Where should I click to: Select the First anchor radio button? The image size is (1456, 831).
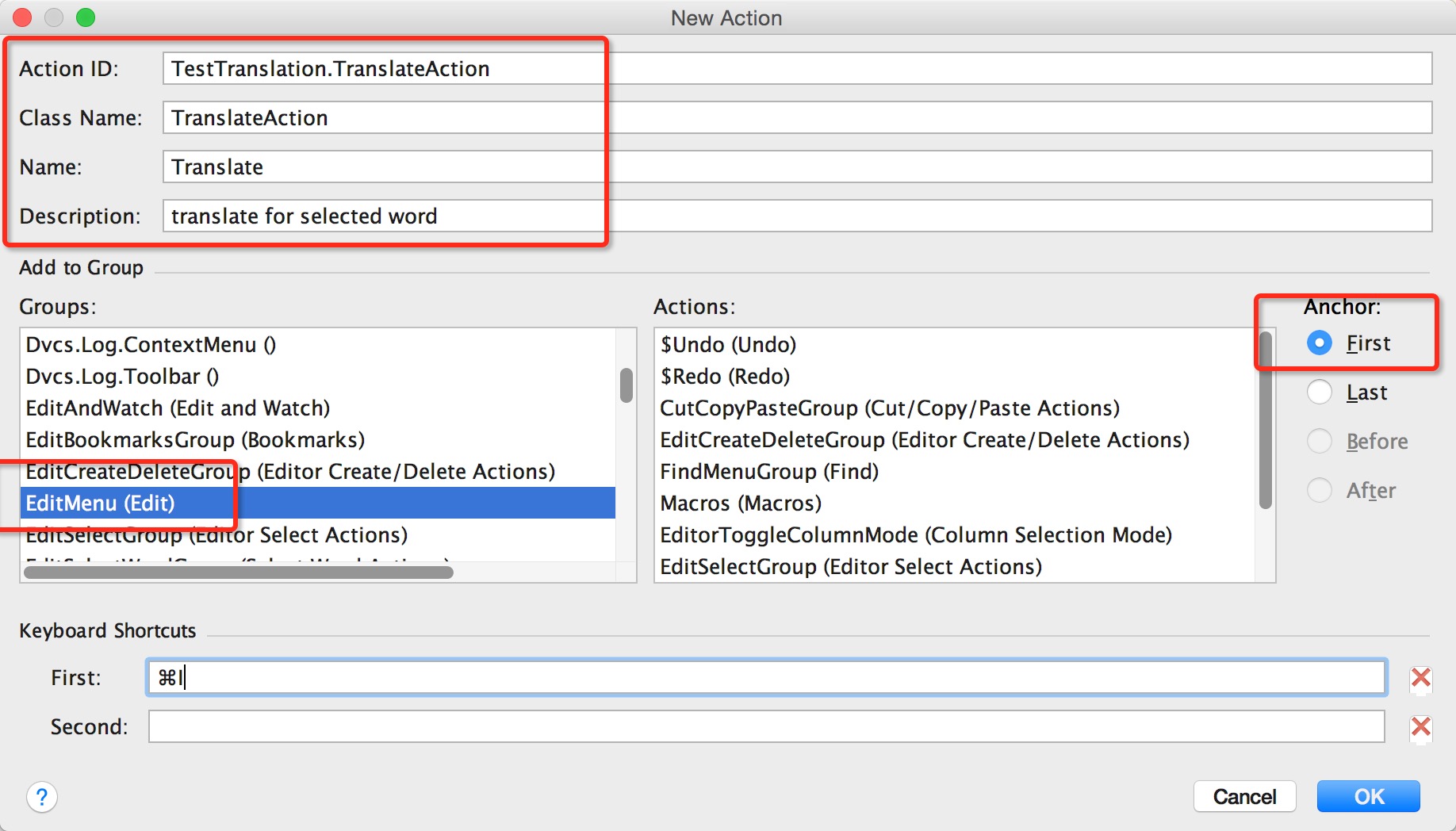tap(1320, 343)
